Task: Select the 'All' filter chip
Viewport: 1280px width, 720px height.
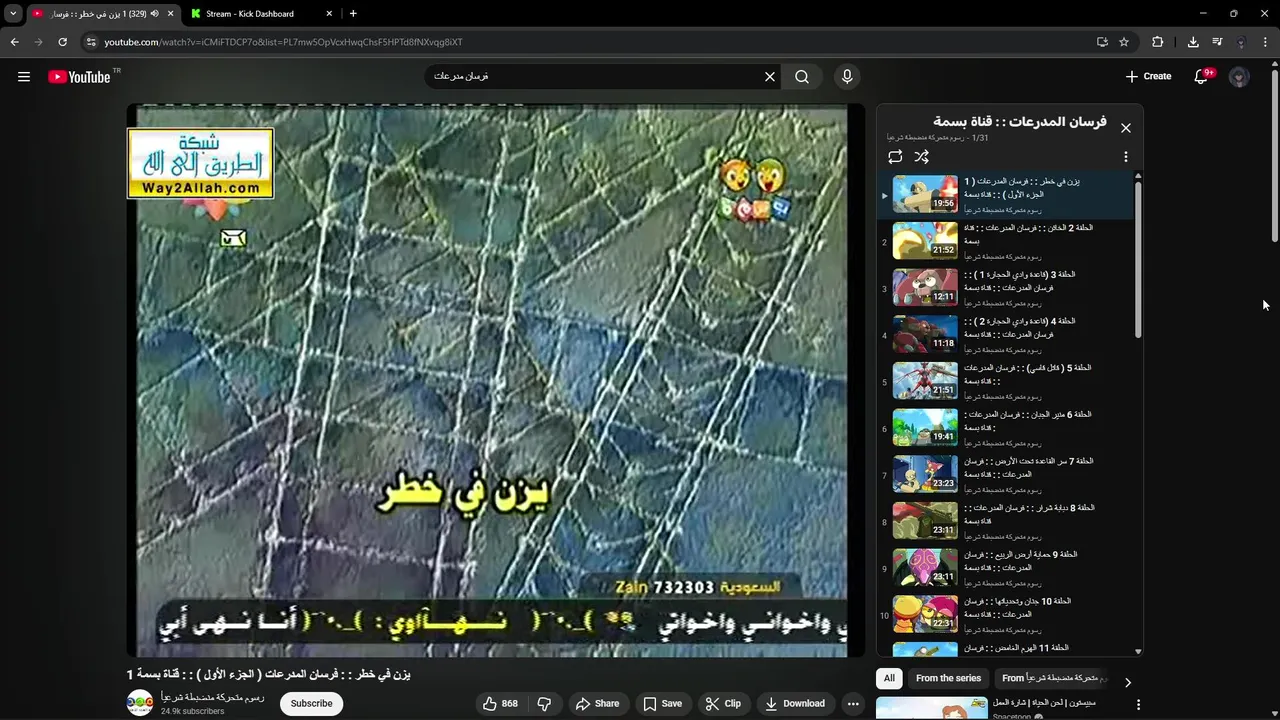Action: point(889,678)
